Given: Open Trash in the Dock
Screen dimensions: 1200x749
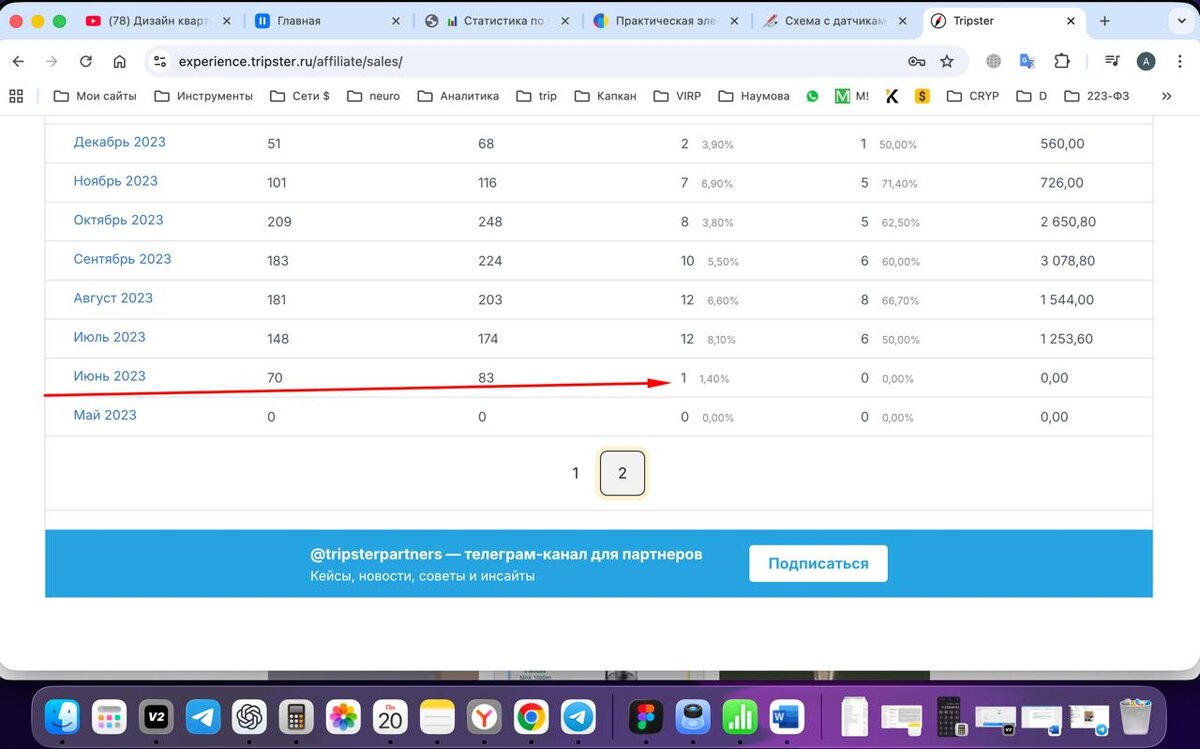Looking at the screenshot, I should (1135, 715).
